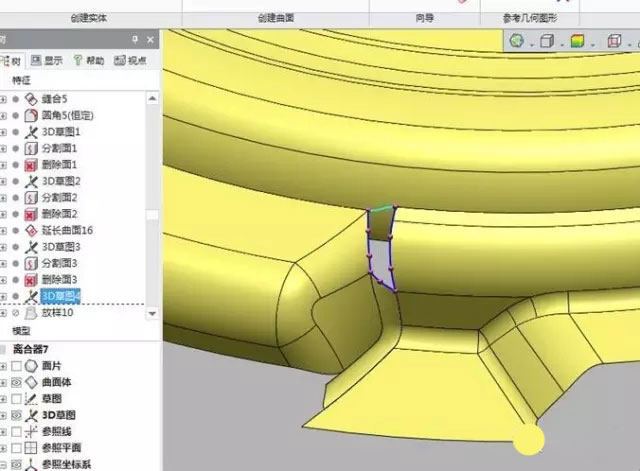Click the pin icon on tree panel
This screenshot has height=471, width=640.
[x=135, y=39]
